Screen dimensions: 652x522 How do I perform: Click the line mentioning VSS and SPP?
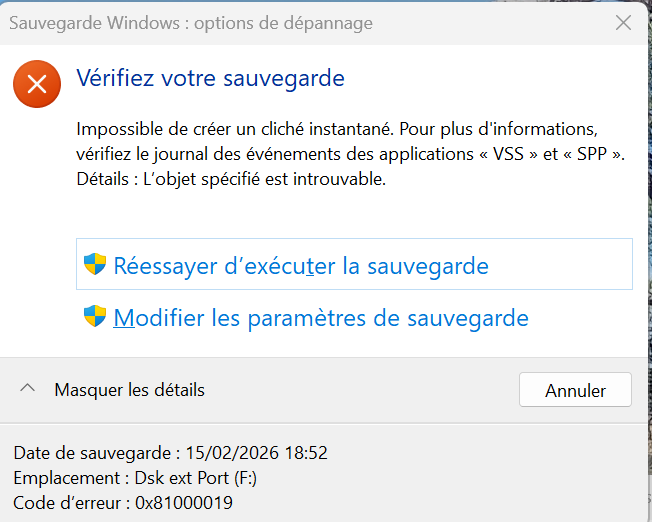pyautogui.click(x=350, y=155)
